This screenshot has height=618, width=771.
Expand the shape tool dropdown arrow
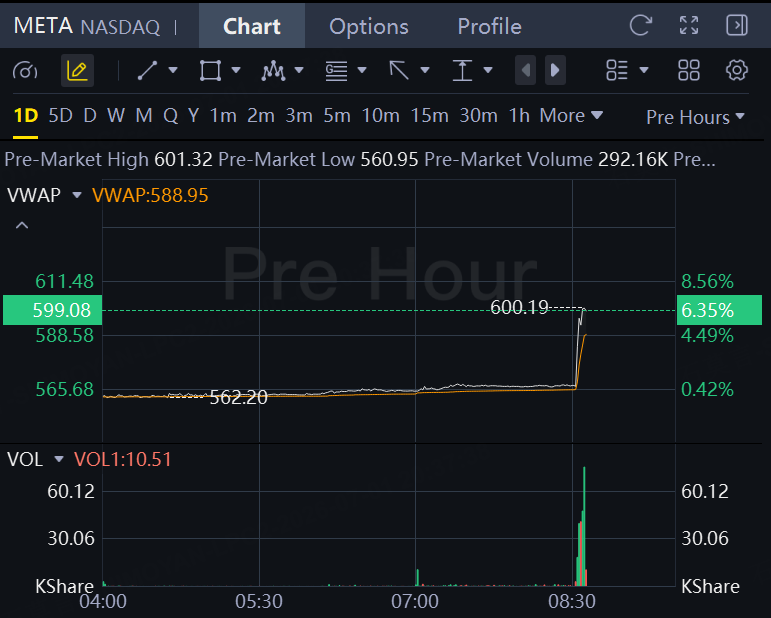tap(236, 70)
